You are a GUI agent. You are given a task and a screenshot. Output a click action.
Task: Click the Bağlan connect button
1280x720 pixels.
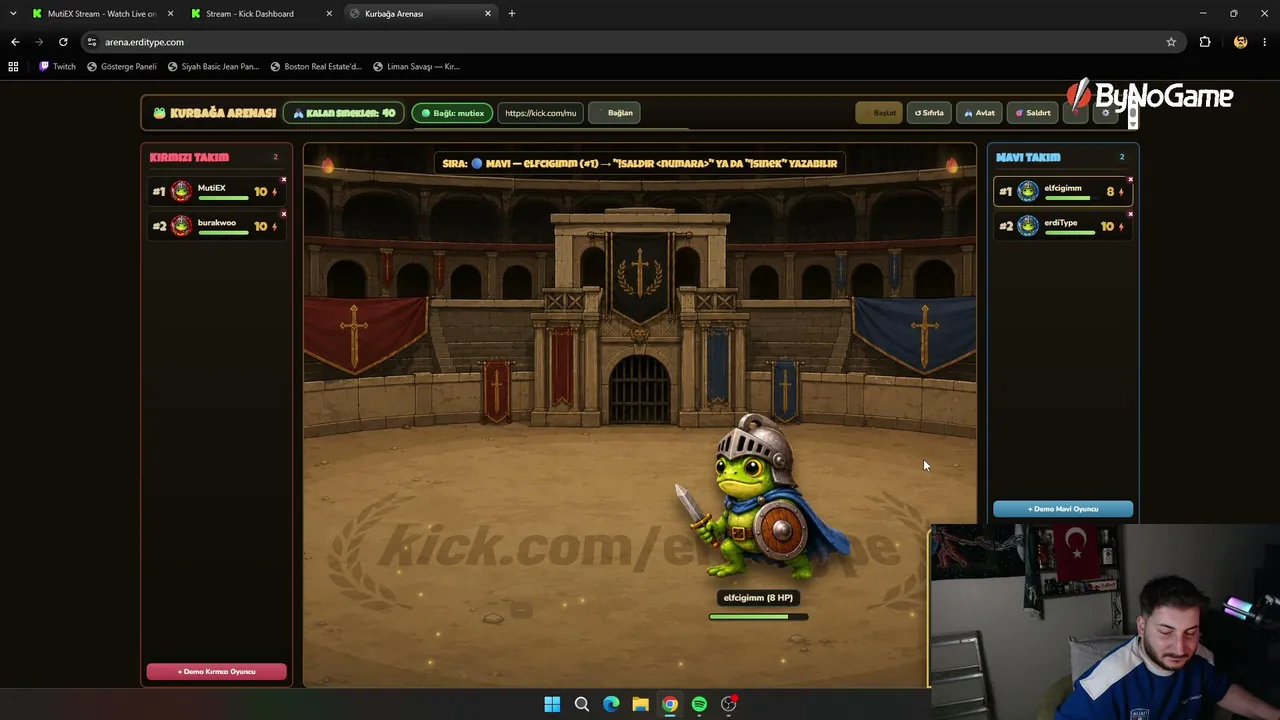[614, 113]
